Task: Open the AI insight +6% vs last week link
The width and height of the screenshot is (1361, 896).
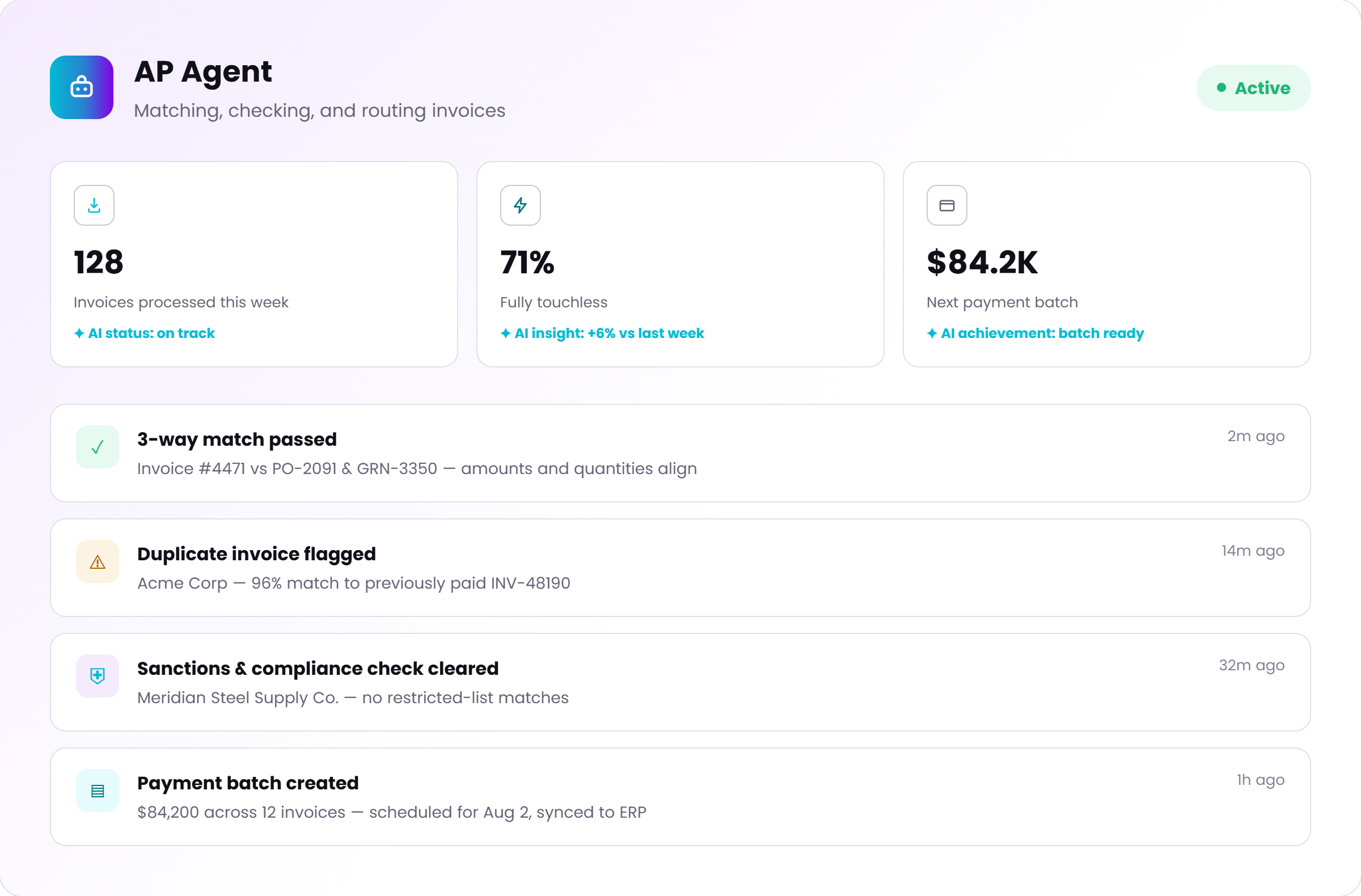Action: coord(602,333)
